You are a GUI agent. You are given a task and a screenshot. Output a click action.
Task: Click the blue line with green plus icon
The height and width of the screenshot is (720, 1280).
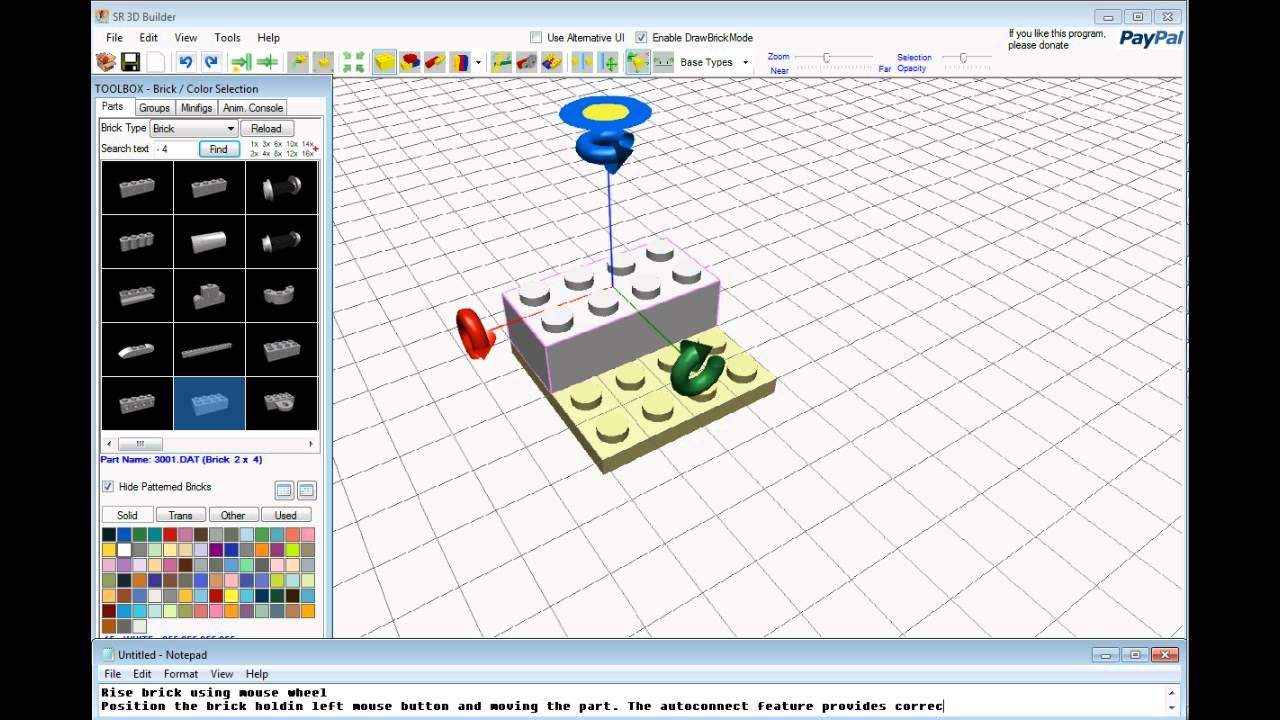pos(609,62)
